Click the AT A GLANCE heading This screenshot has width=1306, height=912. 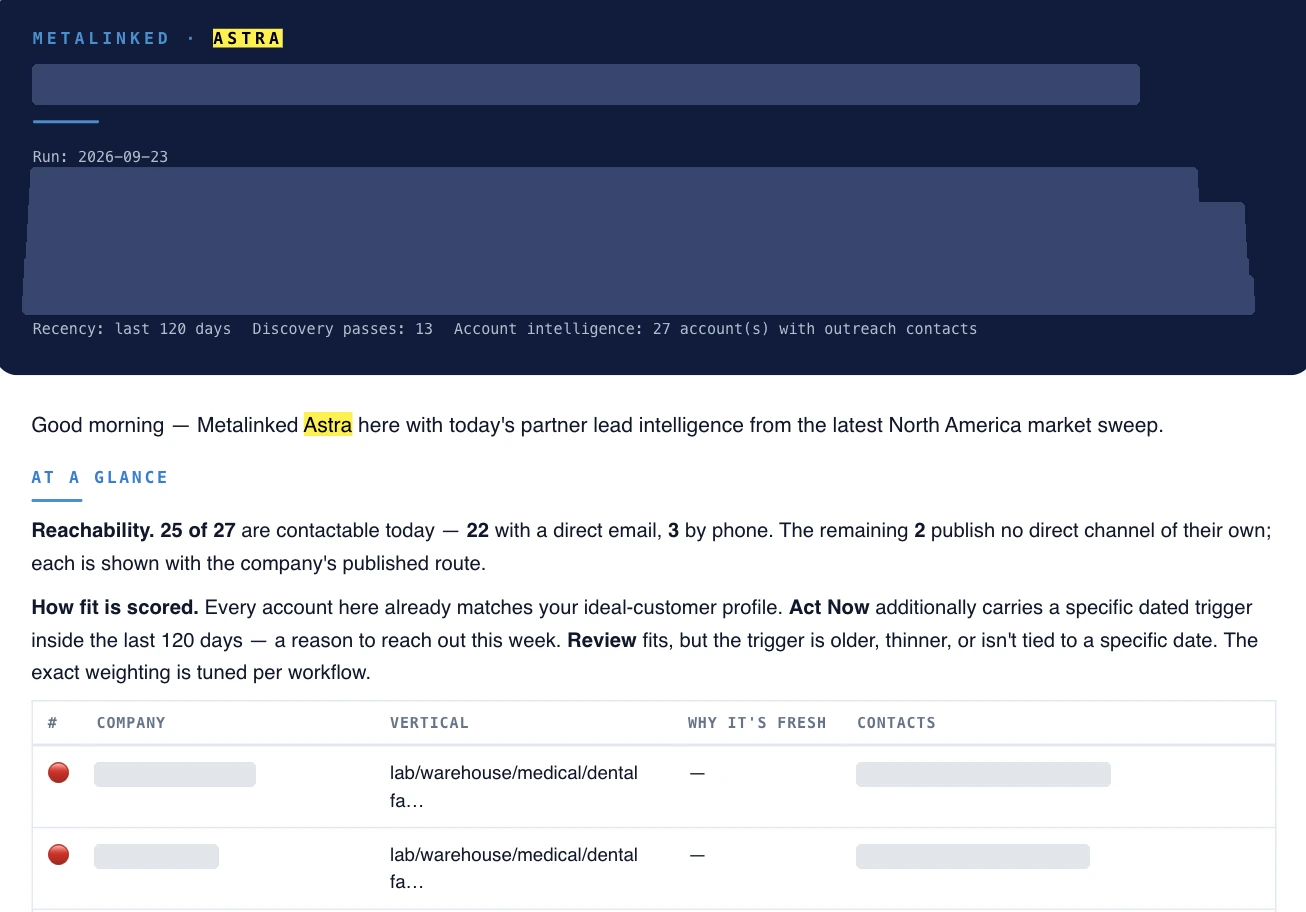click(100, 477)
